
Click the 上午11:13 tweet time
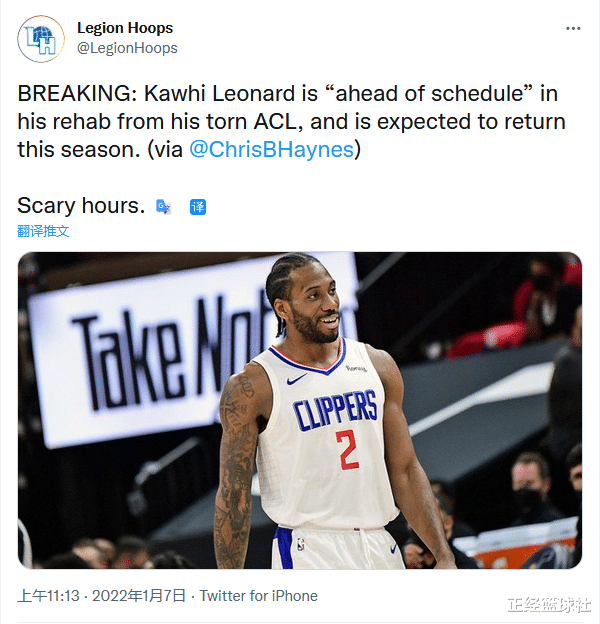pos(50,596)
